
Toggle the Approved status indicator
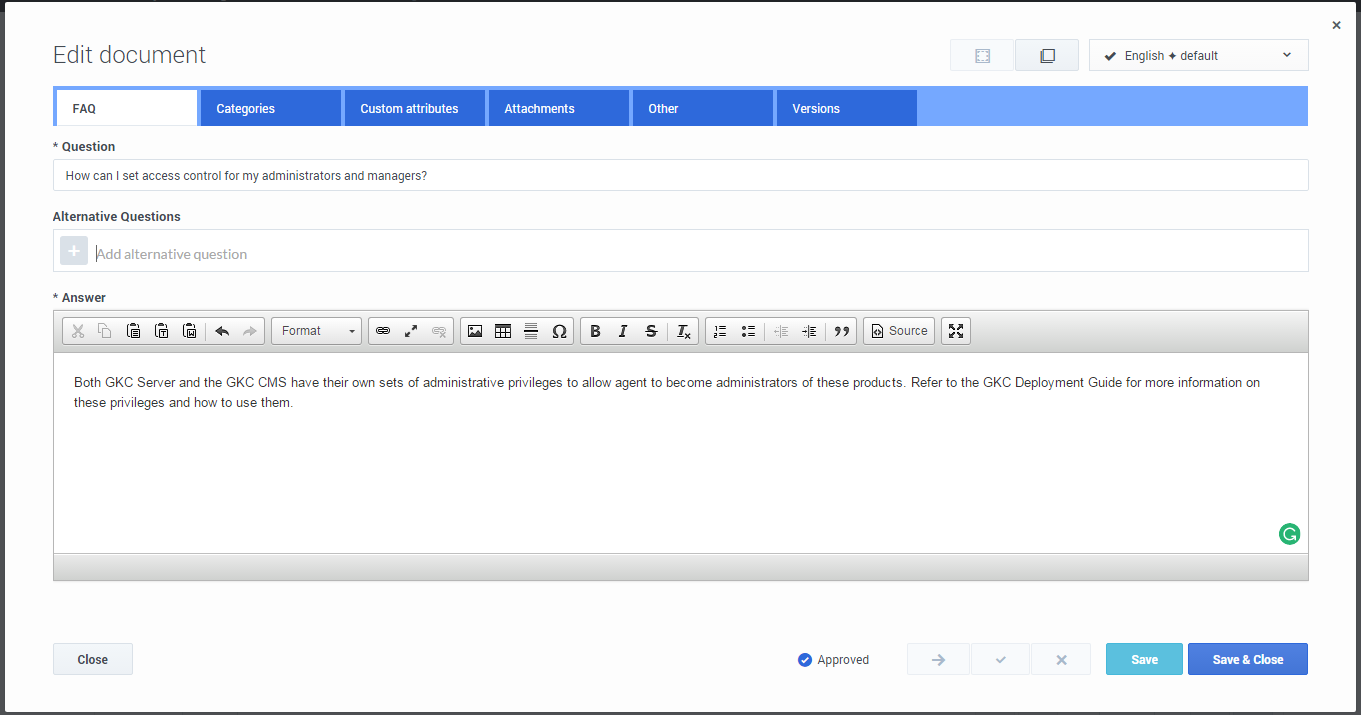[x=805, y=660]
